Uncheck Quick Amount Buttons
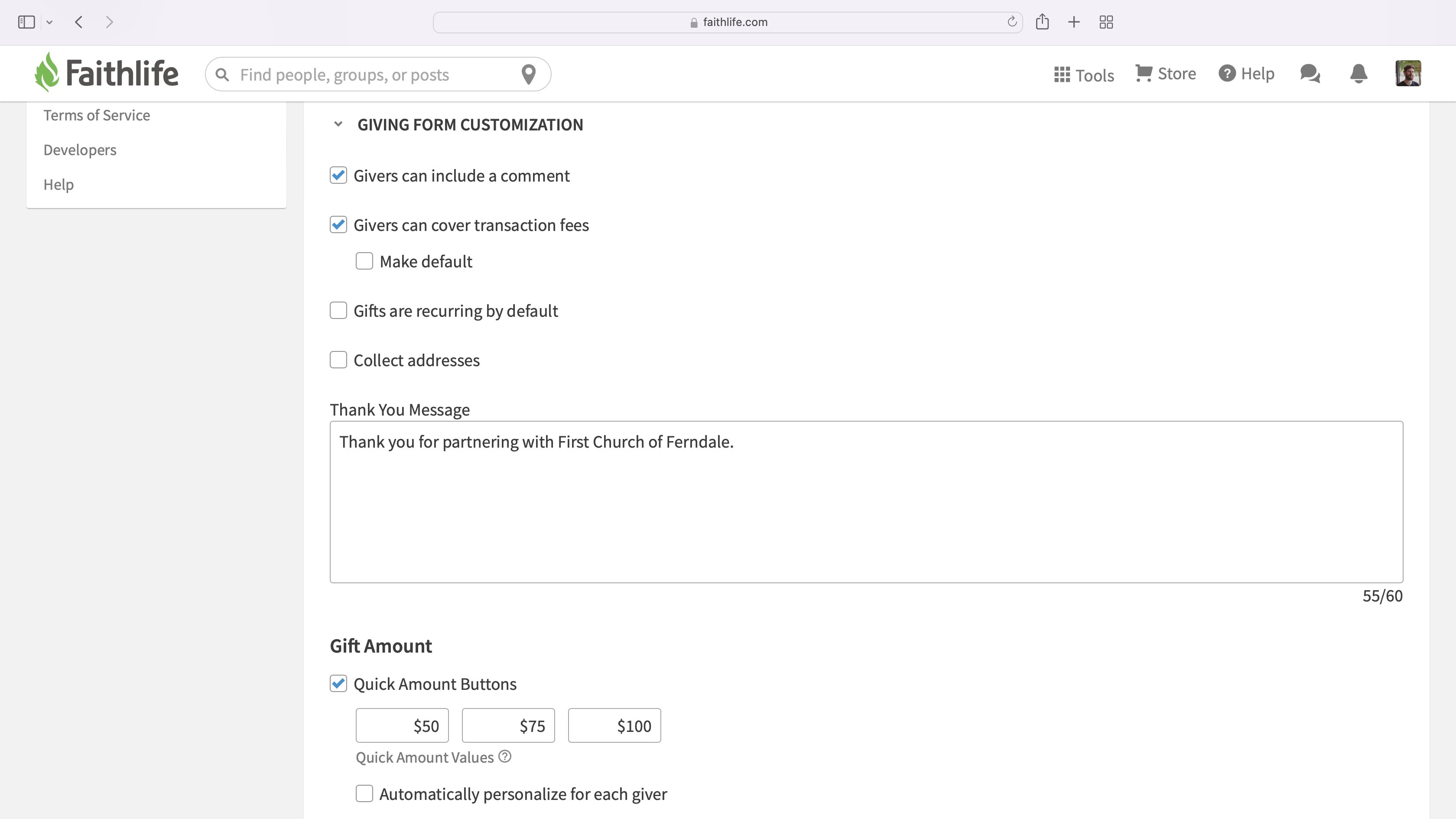 click(x=338, y=684)
